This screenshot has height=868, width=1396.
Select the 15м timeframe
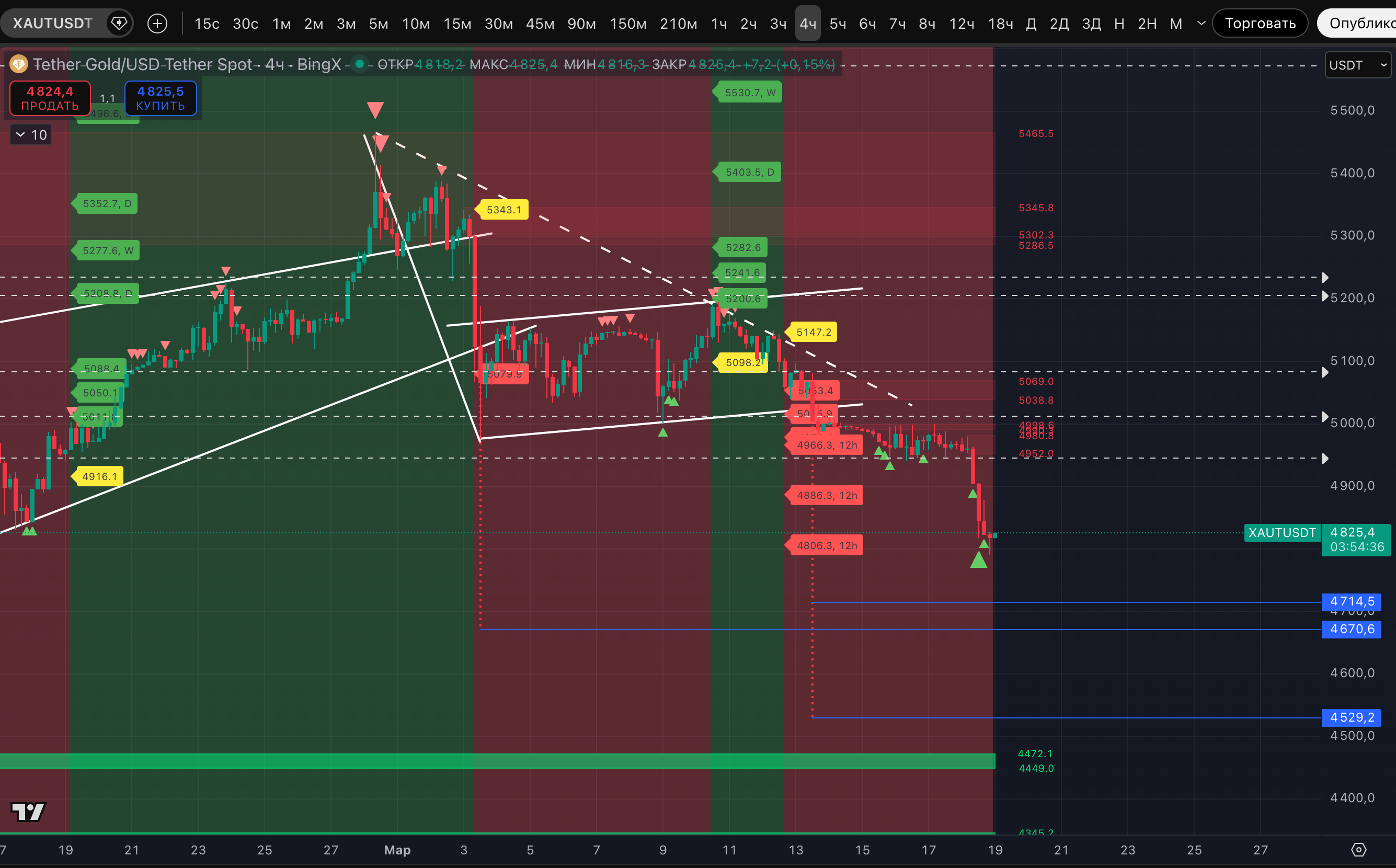tap(457, 24)
